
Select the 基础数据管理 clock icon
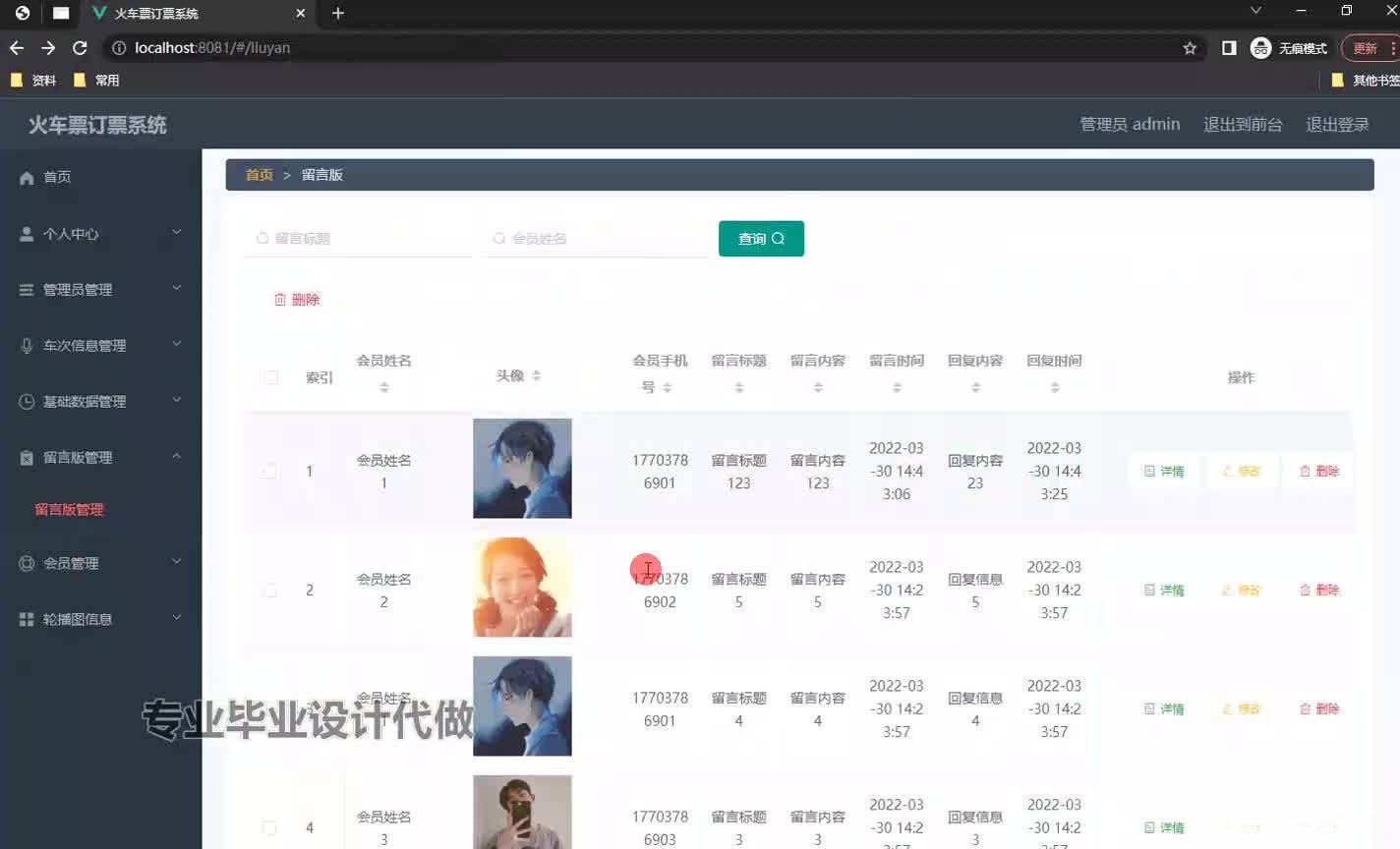25,401
